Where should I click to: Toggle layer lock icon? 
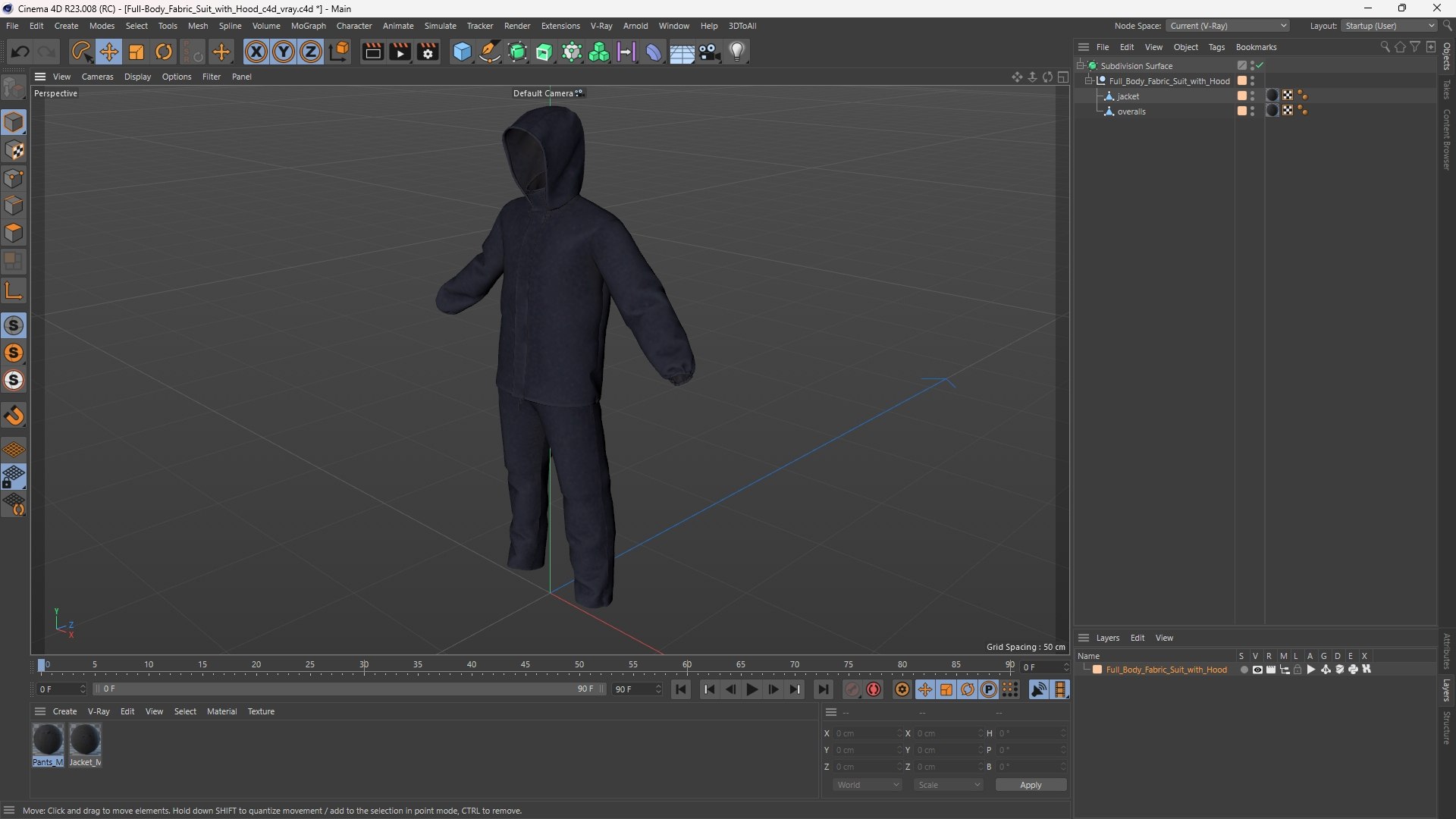1298,670
